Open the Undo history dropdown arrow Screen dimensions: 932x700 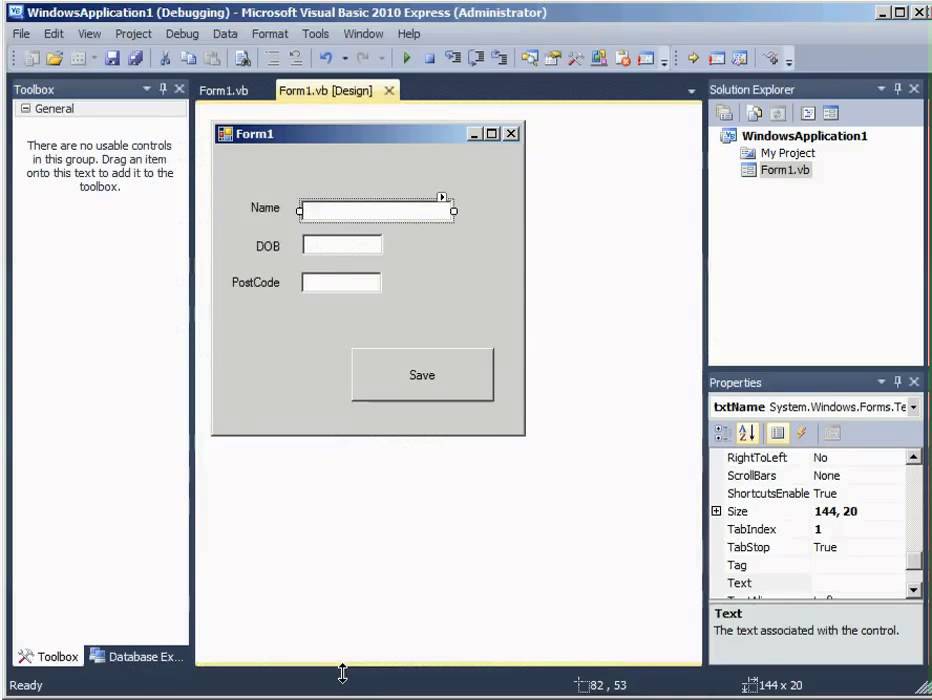tap(345, 58)
